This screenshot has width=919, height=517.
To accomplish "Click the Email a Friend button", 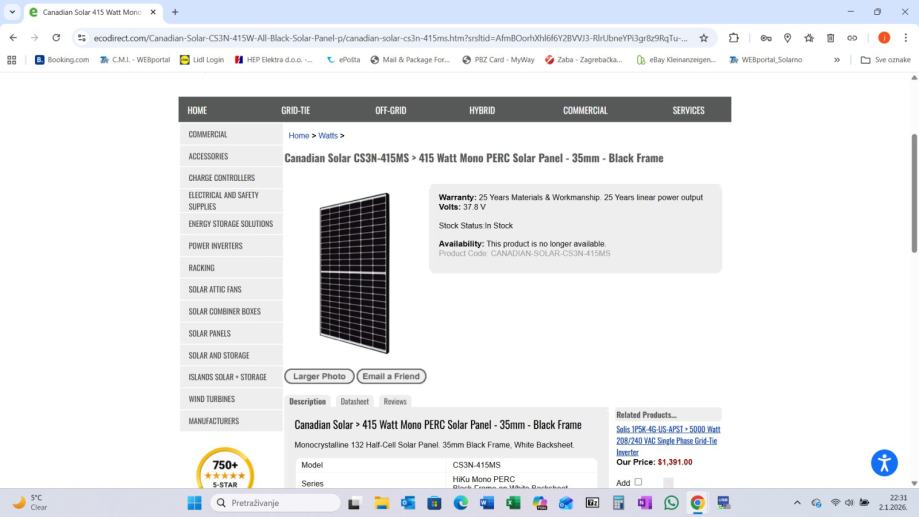I will click(x=391, y=376).
